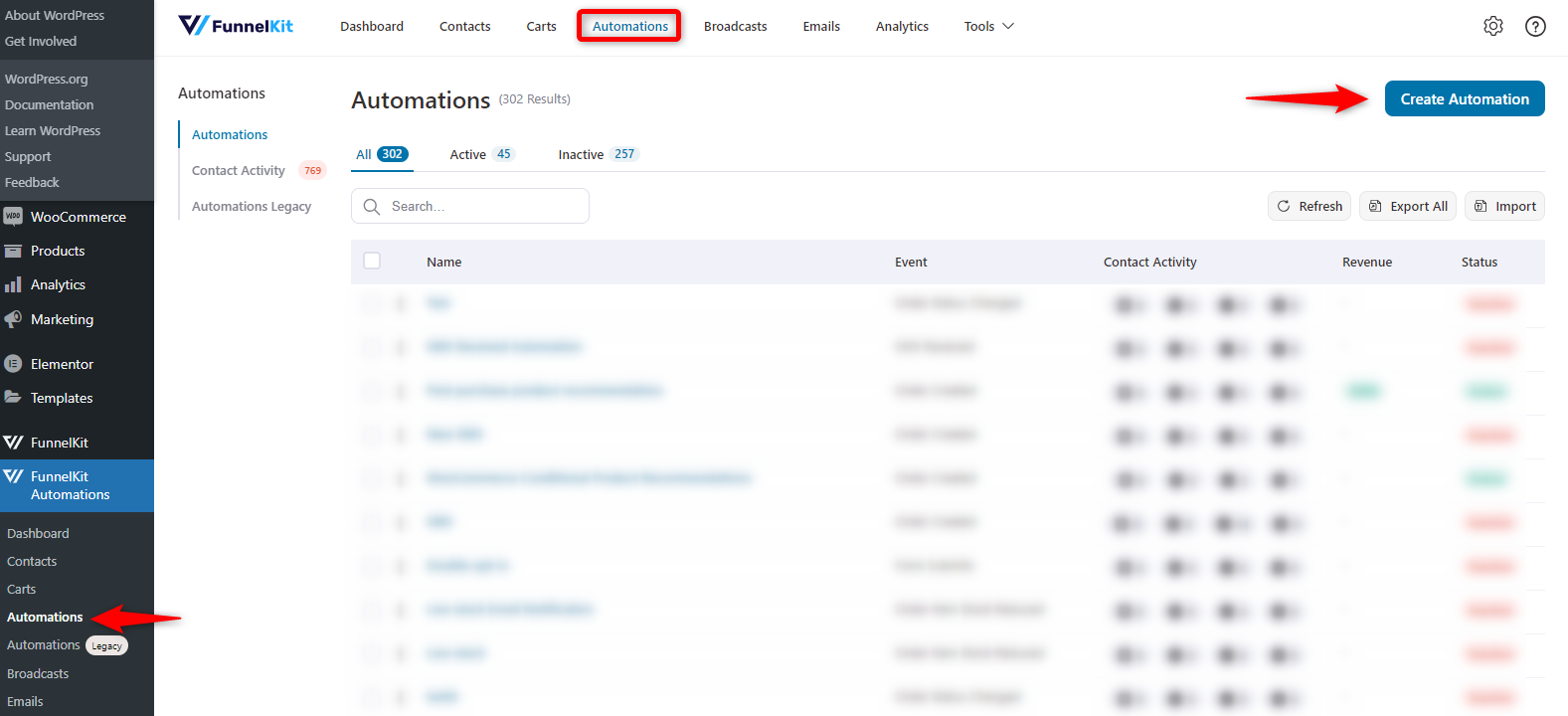
Task: Open Contacts in sidebar submenu
Action: pyautogui.click(x=32, y=561)
